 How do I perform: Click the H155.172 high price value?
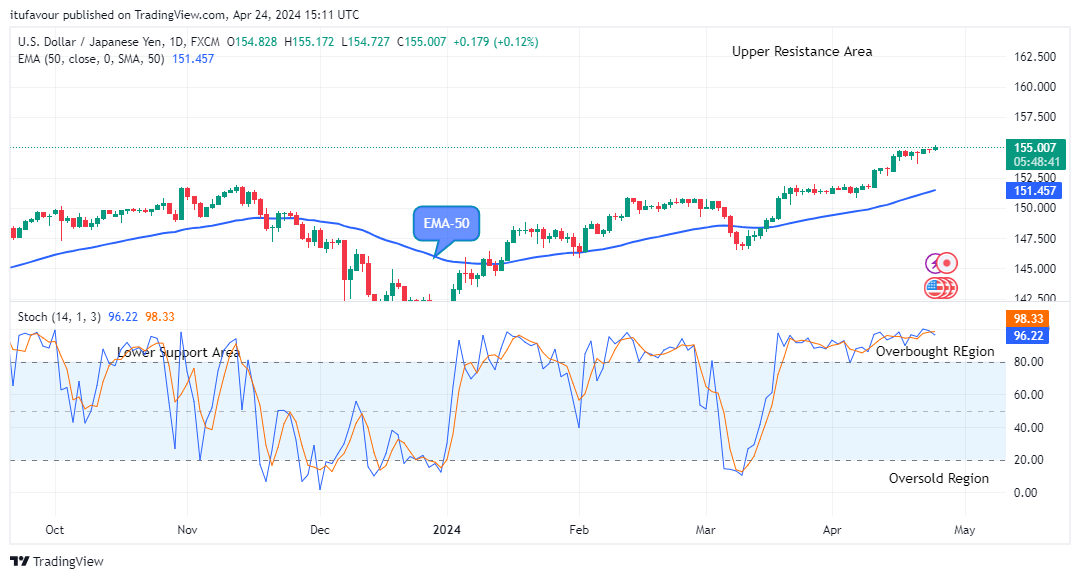(x=309, y=42)
